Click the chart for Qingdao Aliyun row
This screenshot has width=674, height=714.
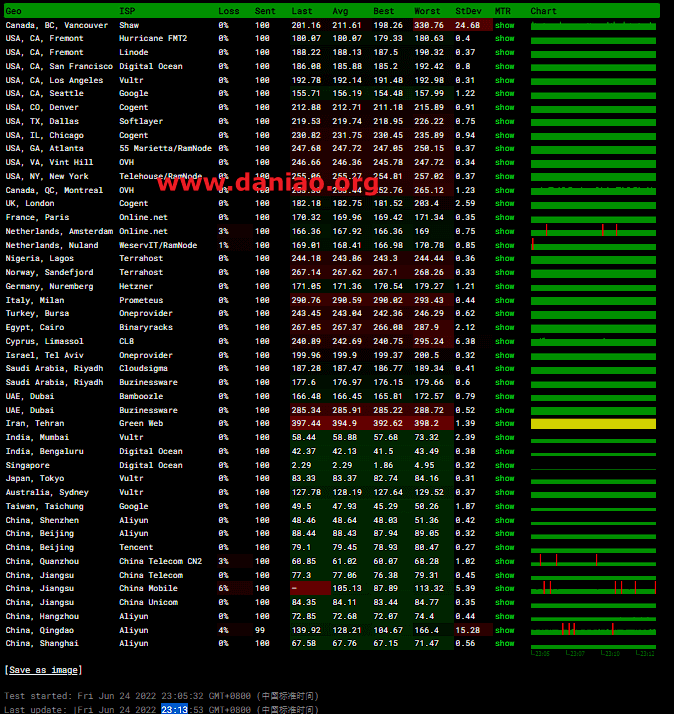coord(593,630)
